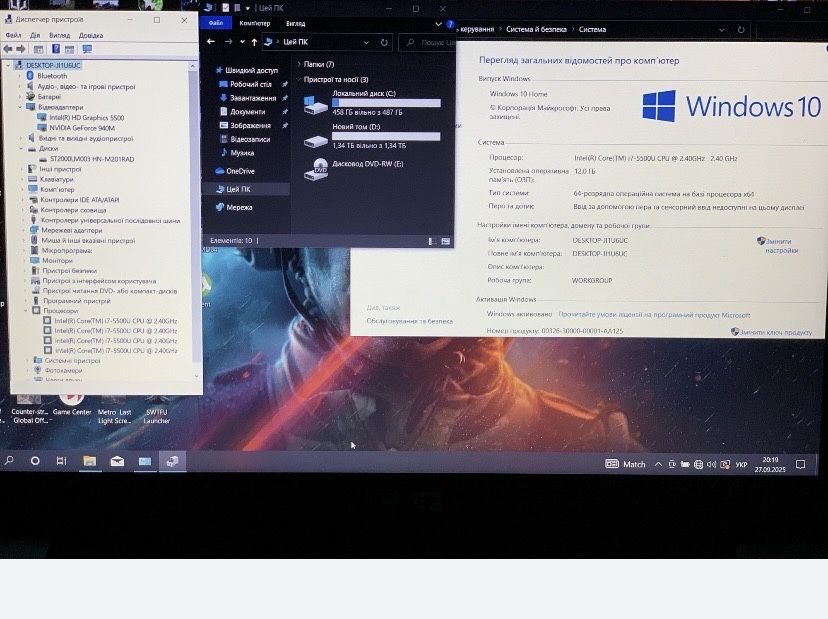Open Музика in Explorer sidebar
Viewport: 828px width, 619px height.
[242, 153]
